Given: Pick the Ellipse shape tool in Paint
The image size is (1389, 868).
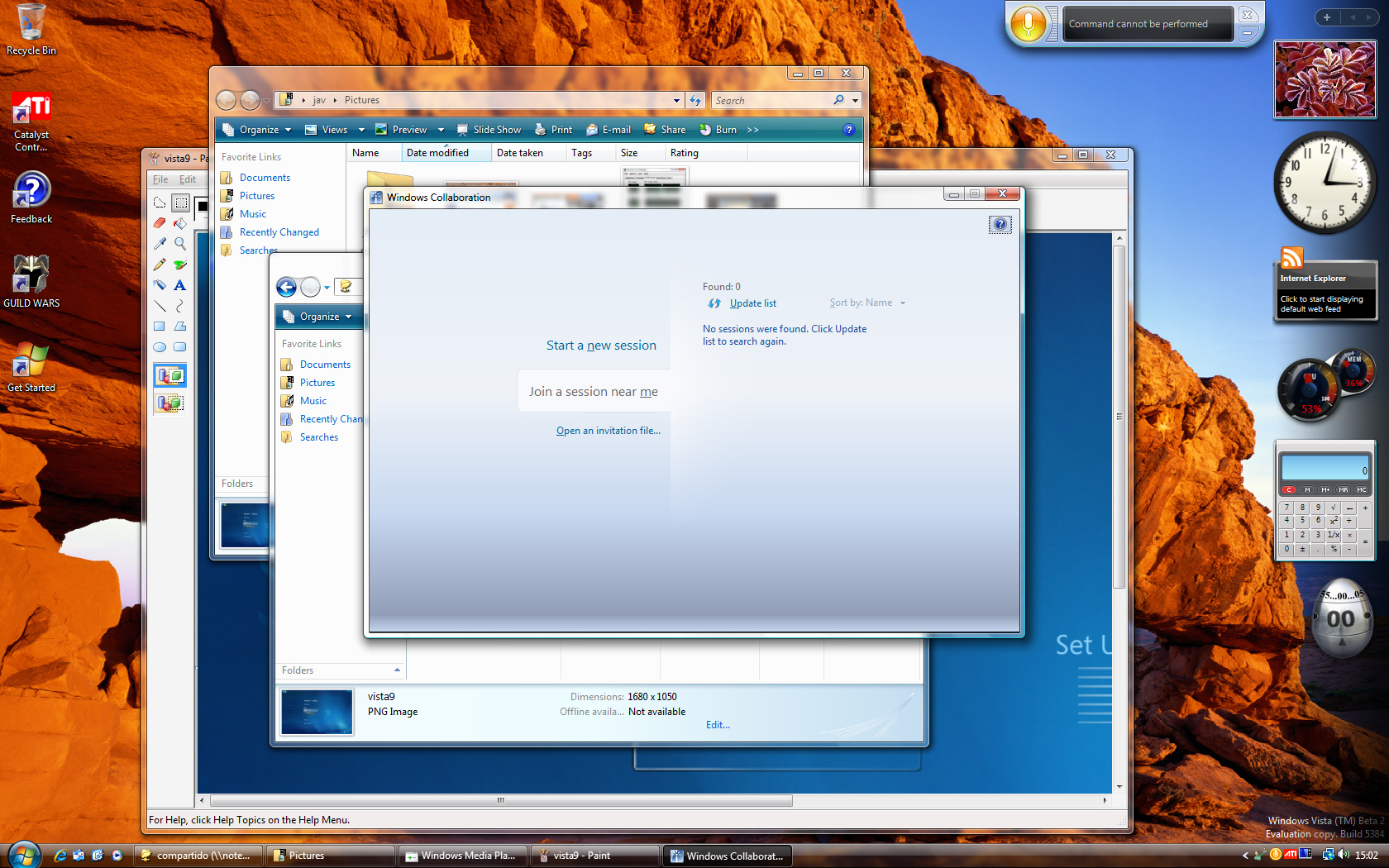Looking at the screenshot, I should click(x=160, y=347).
